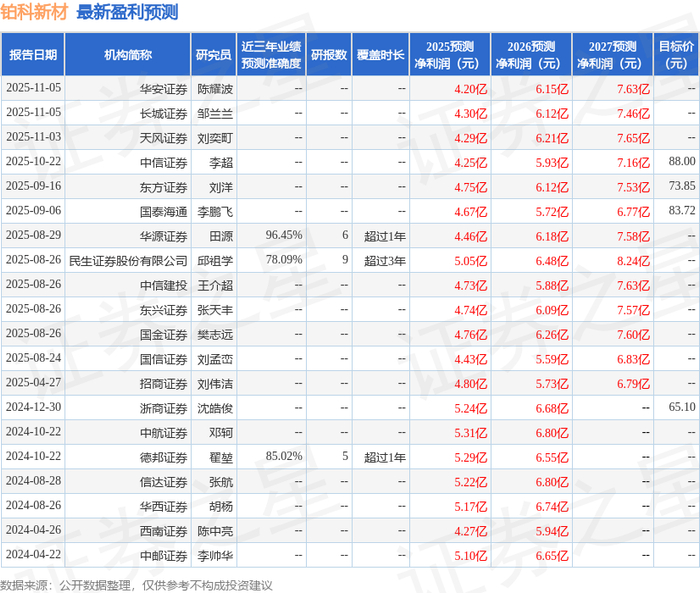Click researcher name 陈耀波

215,89
